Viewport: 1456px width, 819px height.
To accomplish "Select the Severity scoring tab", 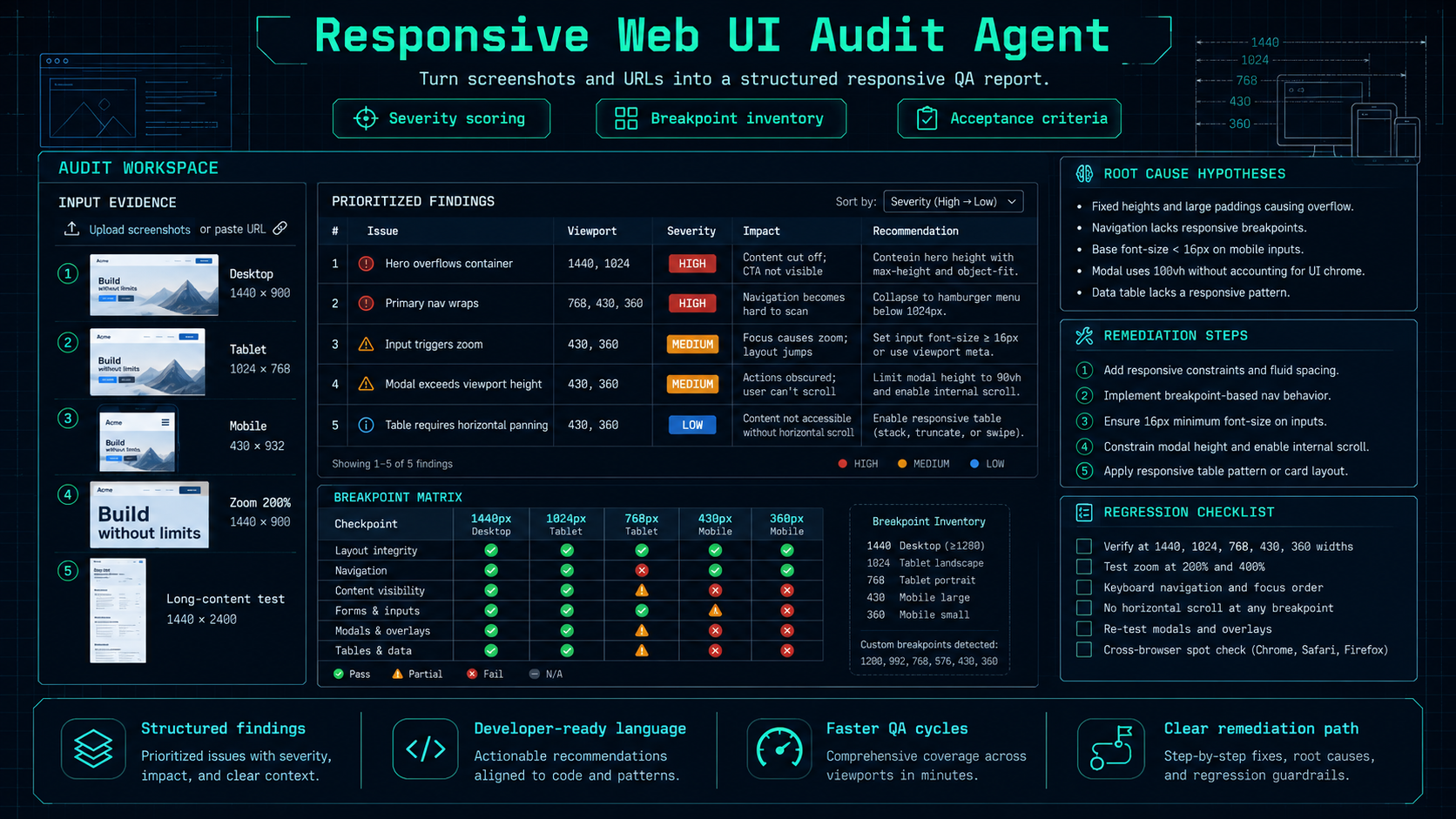I will coord(442,118).
